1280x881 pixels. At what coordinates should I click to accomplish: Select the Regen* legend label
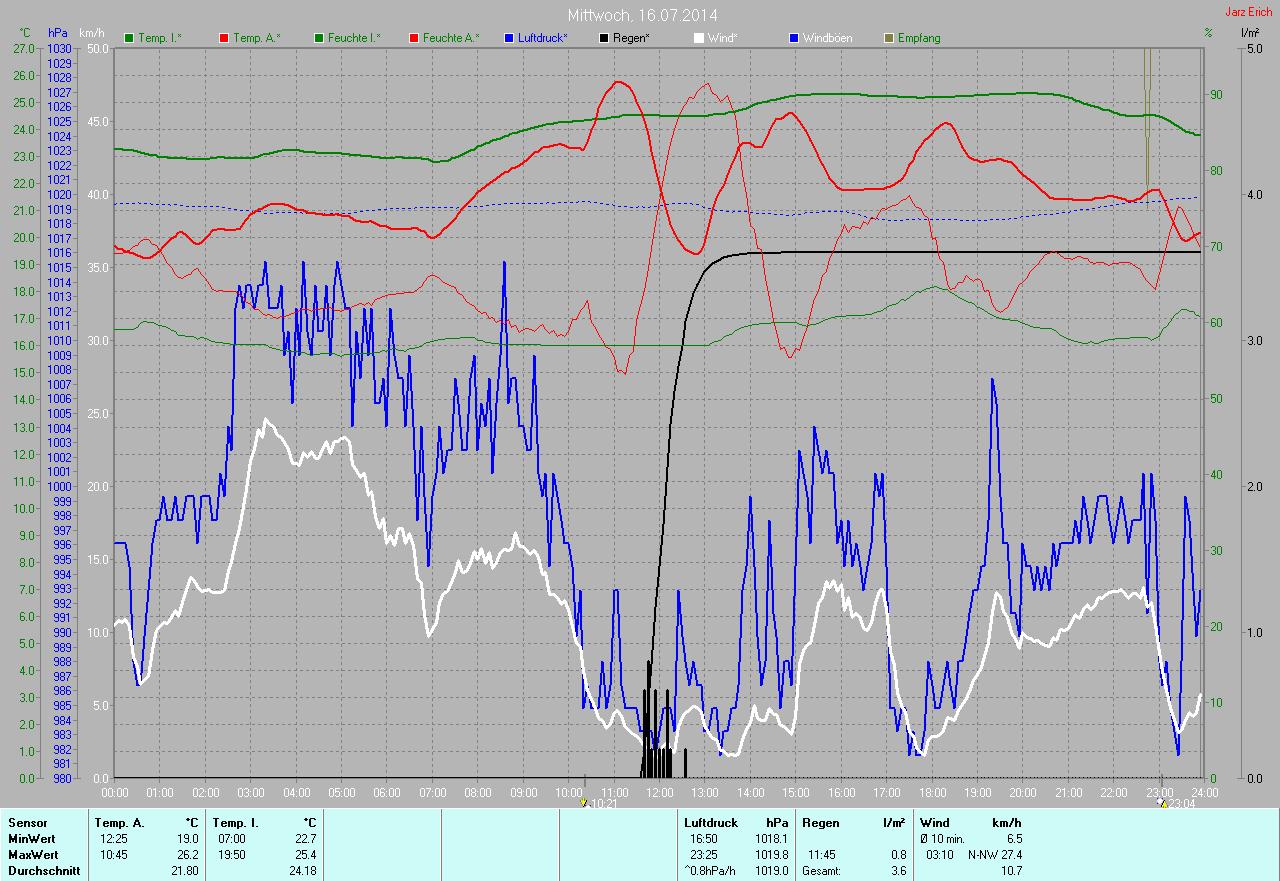(631, 38)
